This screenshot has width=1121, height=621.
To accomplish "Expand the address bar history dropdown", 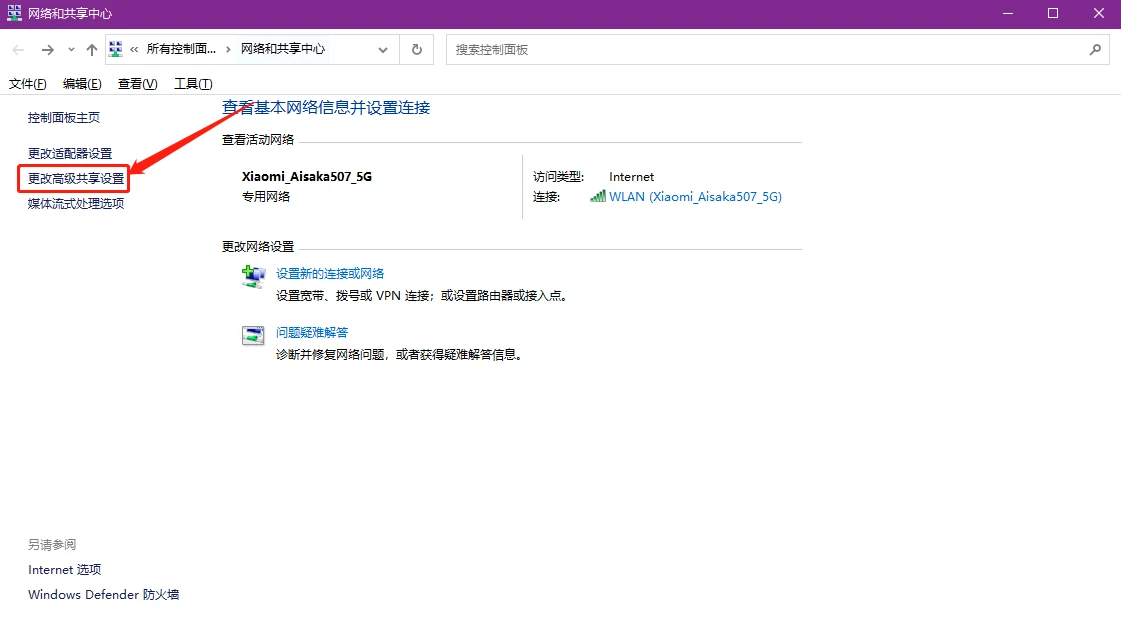I will pos(383,49).
